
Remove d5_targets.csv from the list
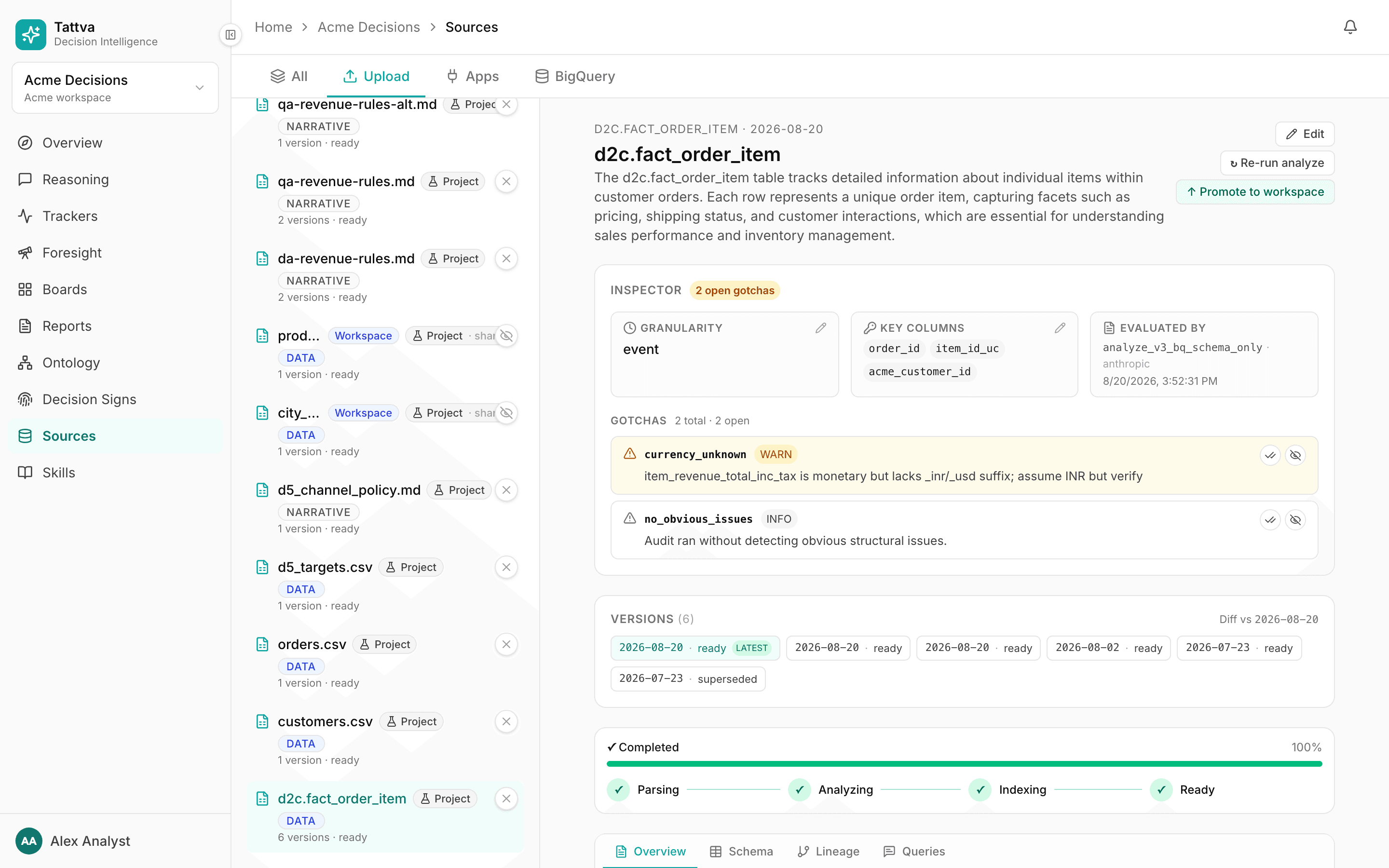(x=506, y=567)
